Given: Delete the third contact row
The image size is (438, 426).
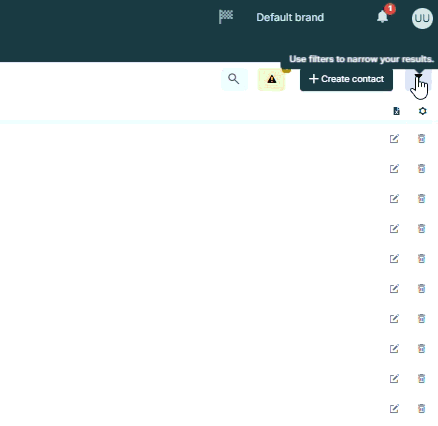Looking at the screenshot, I should [x=422, y=198].
